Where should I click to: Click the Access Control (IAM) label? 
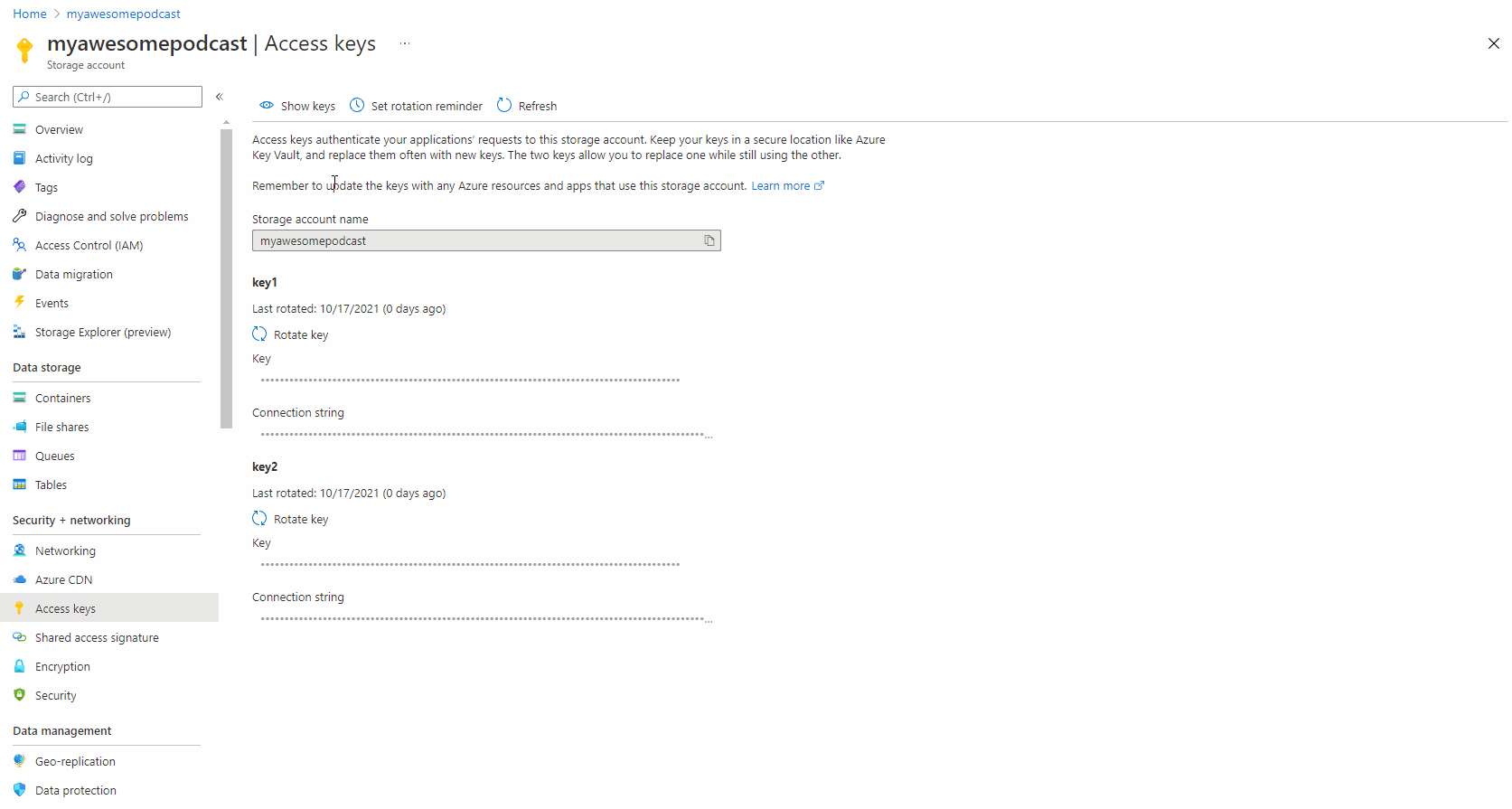[x=89, y=245]
